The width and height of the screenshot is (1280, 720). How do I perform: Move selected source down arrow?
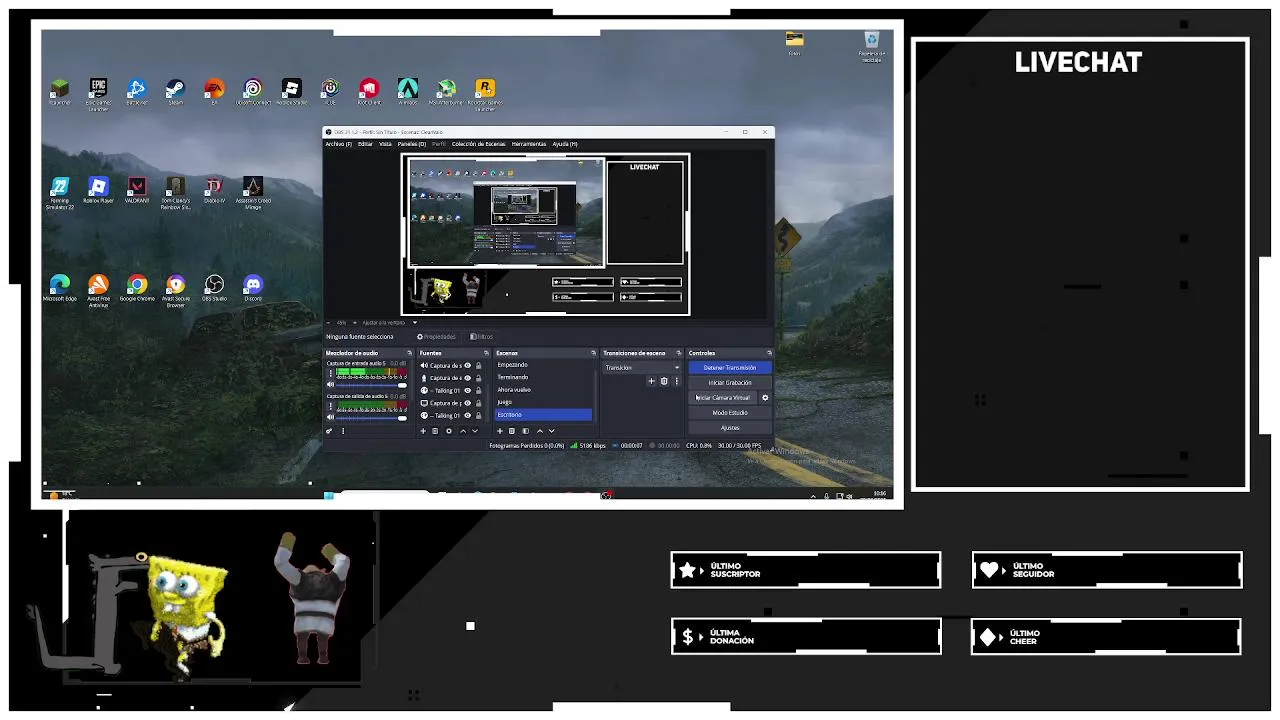475,431
